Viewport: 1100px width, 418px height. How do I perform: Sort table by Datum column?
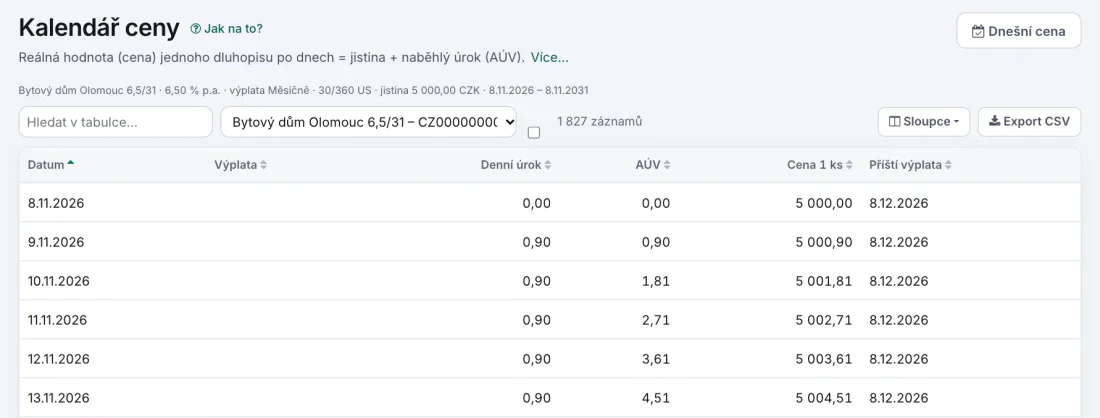click(x=51, y=165)
